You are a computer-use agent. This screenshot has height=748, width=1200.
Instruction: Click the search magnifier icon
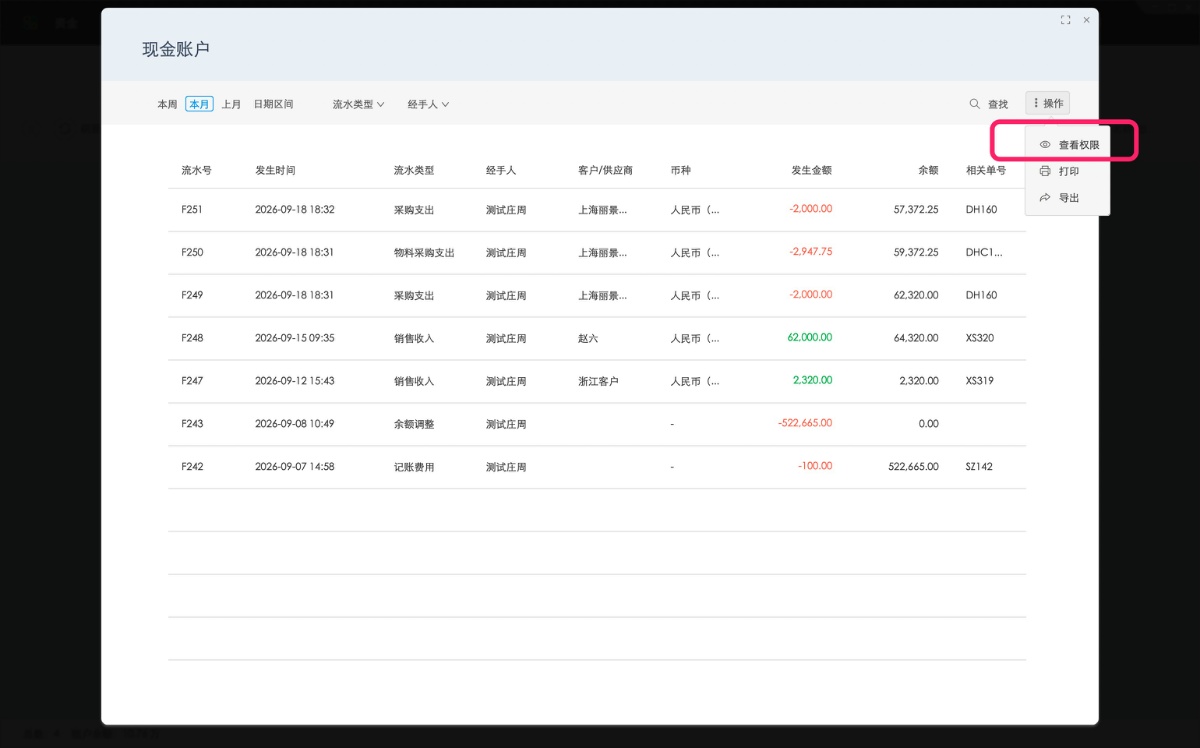click(974, 104)
